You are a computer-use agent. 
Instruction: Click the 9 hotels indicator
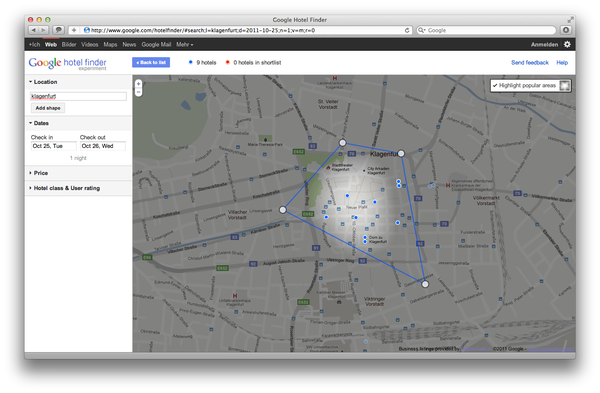[x=203, y=62]
